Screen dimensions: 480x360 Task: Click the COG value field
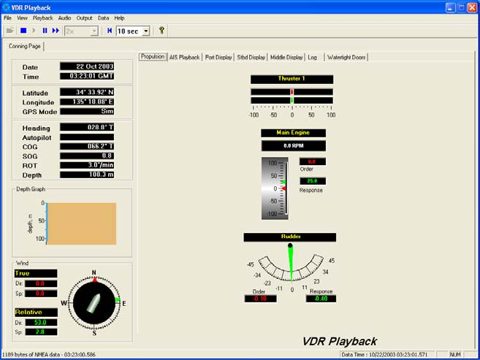(87, 146)
